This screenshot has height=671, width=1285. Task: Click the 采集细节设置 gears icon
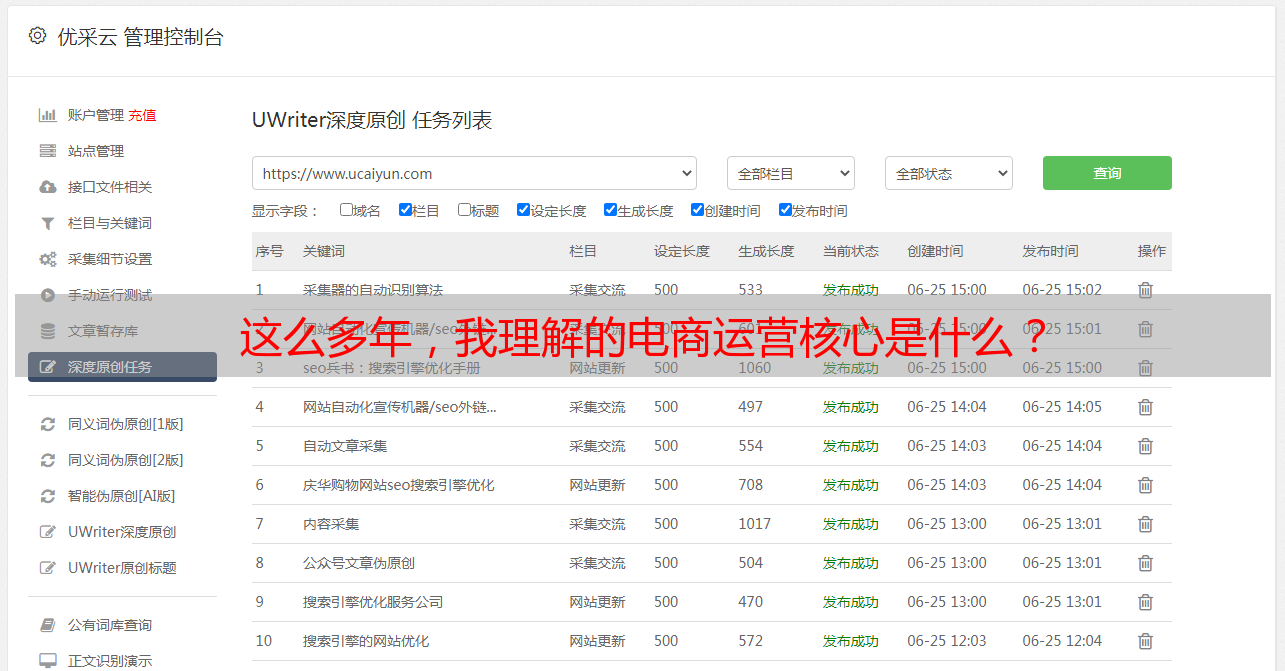tap(47, 259)
